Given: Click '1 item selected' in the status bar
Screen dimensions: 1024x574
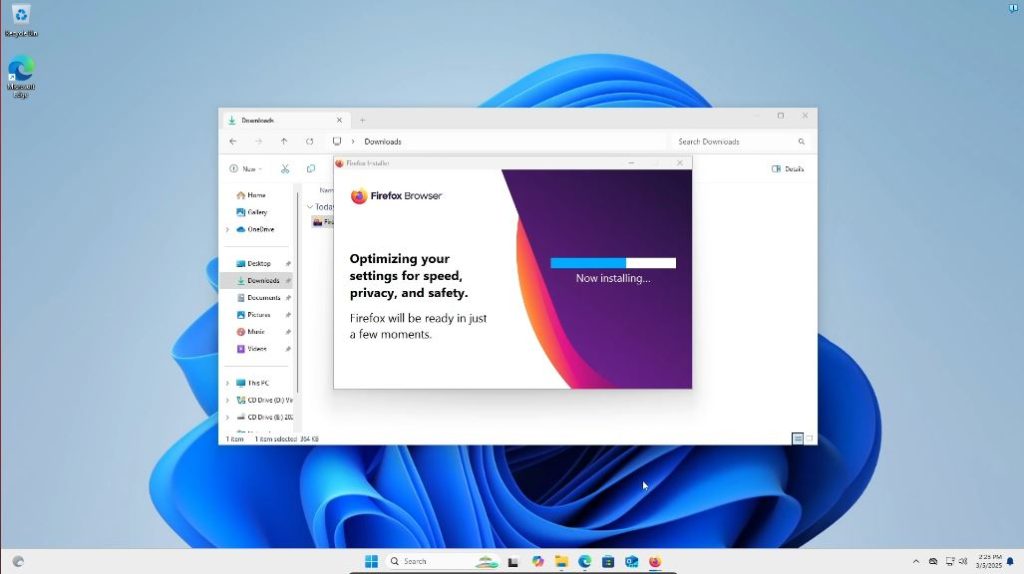Looking at the screenshot, I should [276, 439].
